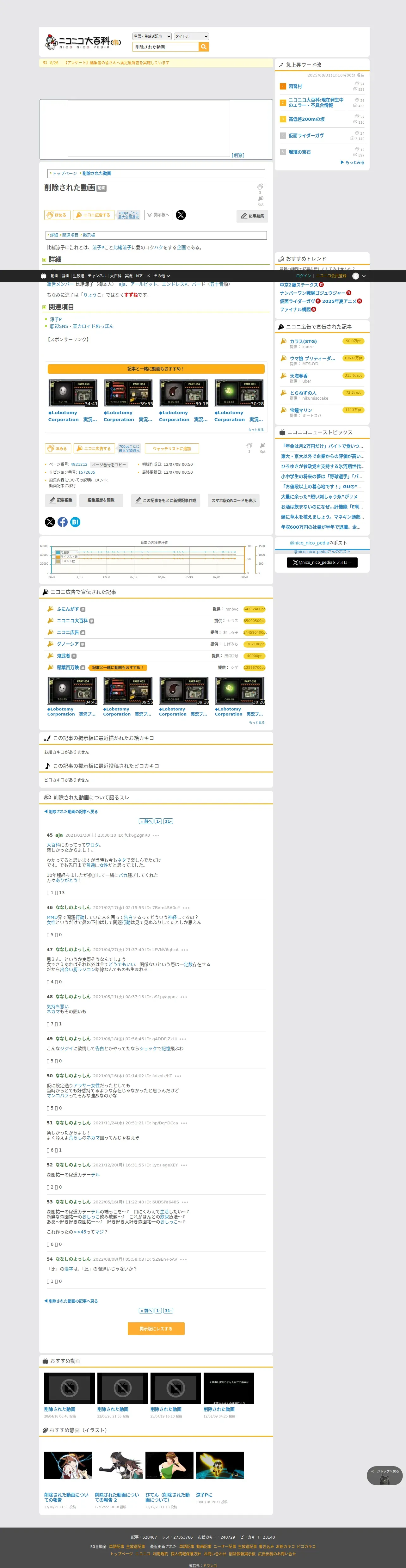Open the 高低差200mの坂 ranking entry
Image resolution: width=406 pixels, height=1568 pixels.
point(306,119)
